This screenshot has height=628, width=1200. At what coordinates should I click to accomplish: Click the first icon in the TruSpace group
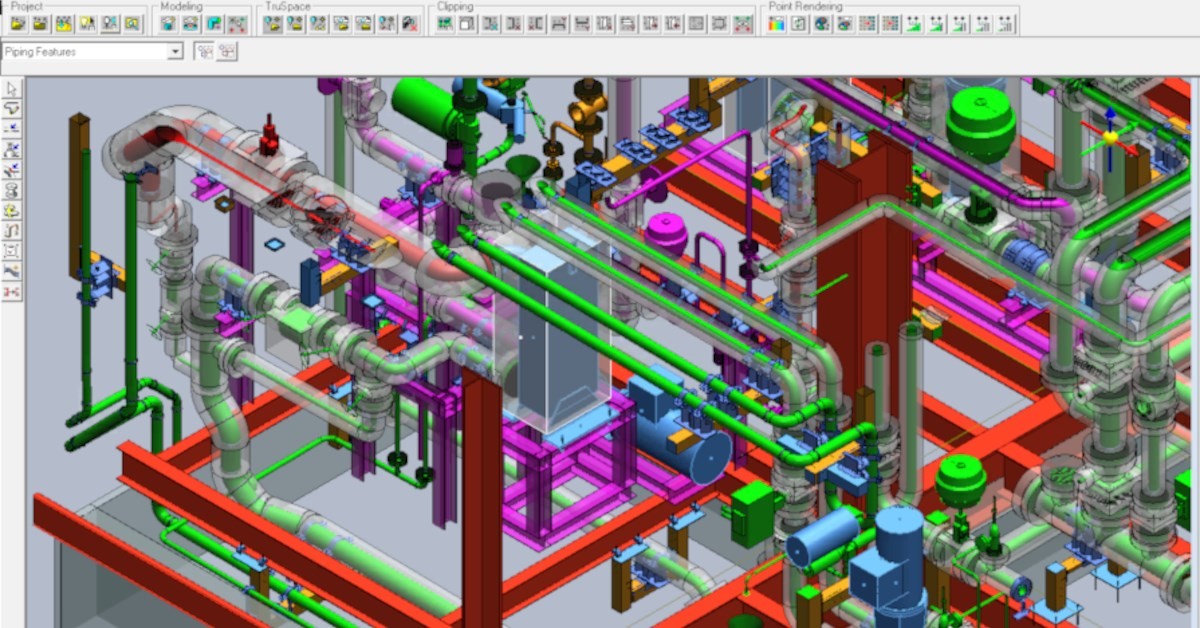click(272, 23)
